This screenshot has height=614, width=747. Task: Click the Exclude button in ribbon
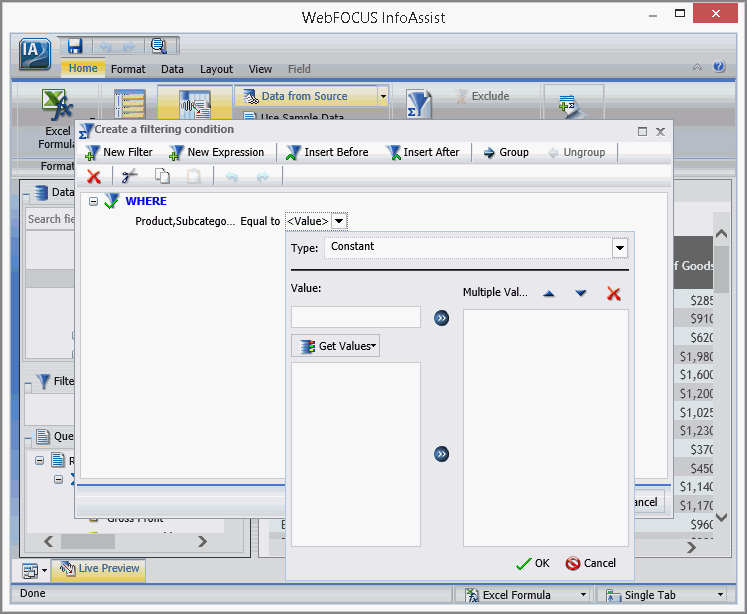pos(483,96)
